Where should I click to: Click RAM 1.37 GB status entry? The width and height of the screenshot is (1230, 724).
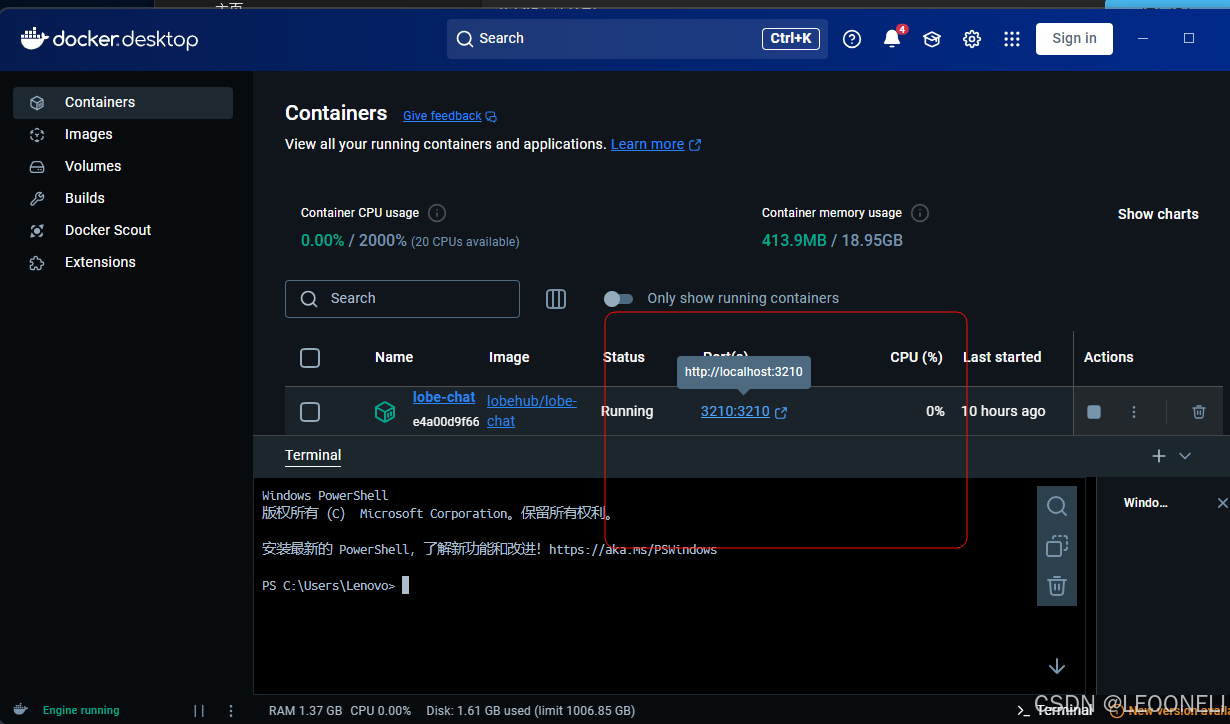click(305, 711)
